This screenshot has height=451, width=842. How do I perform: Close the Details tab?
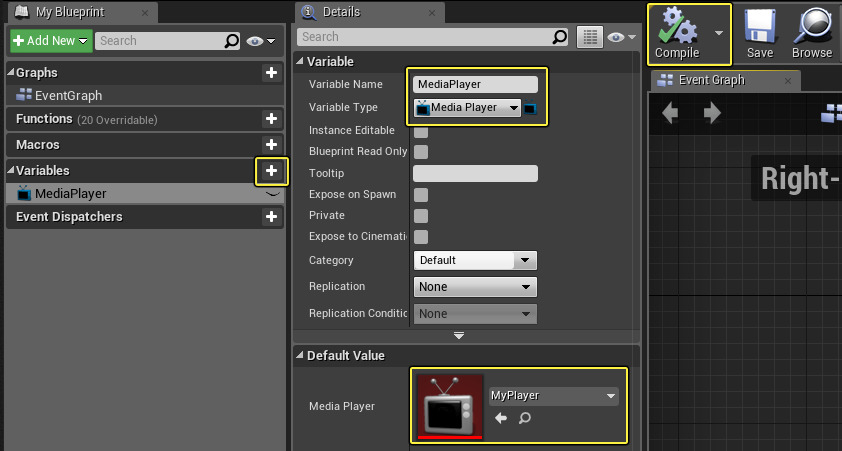coord(432,13)
